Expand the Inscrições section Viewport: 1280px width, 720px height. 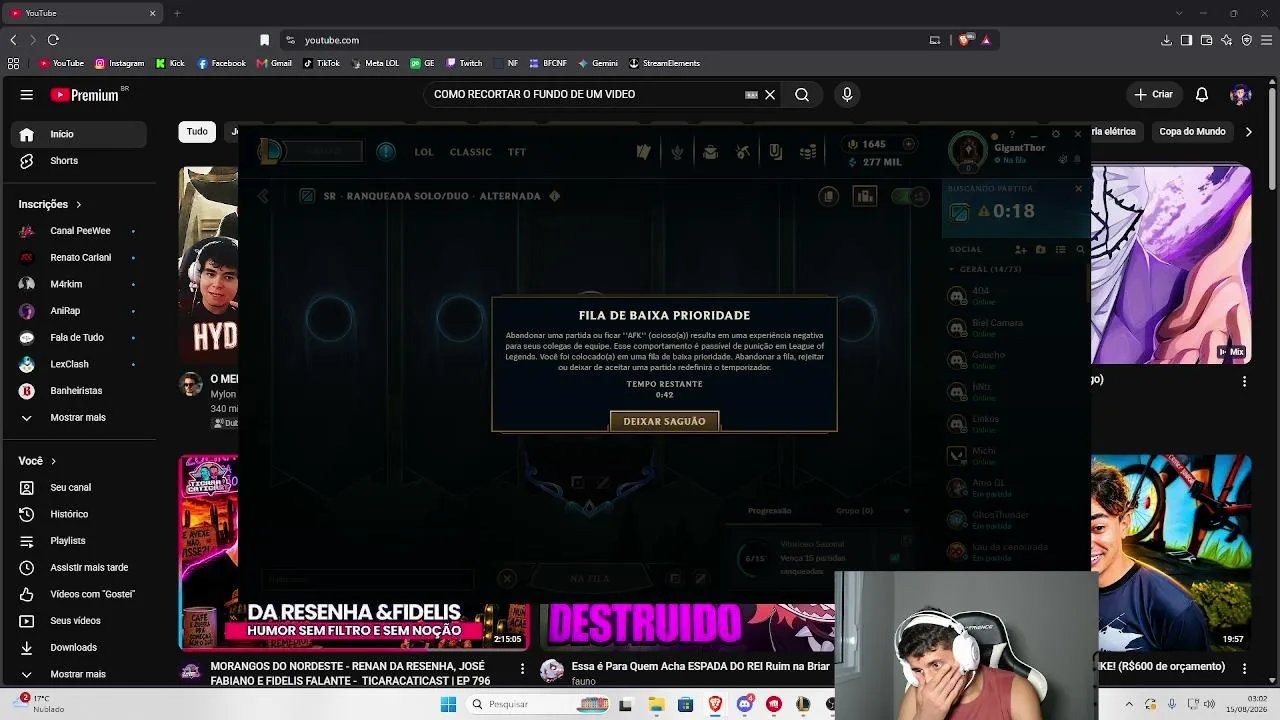[50, 204]
